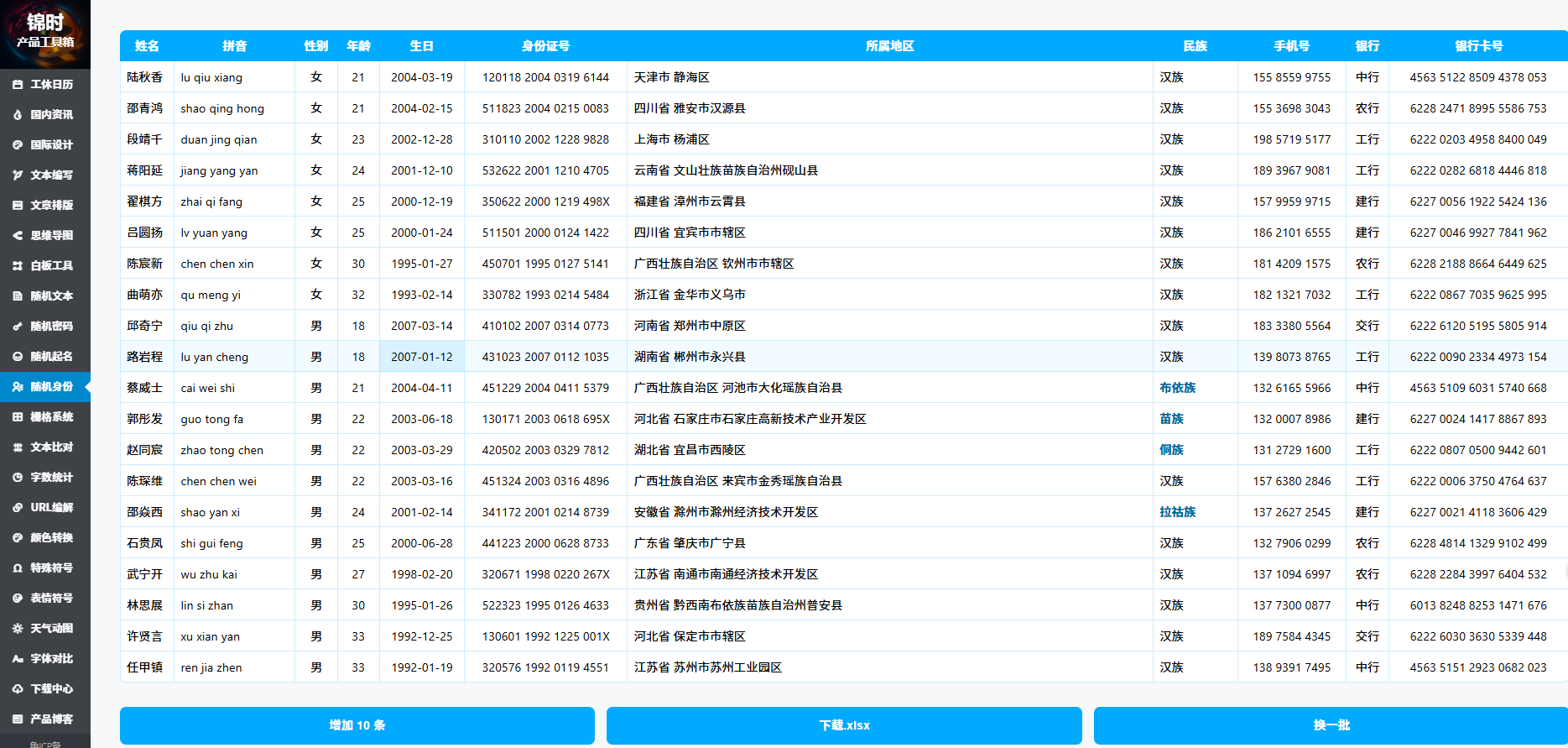Click the 苗族 ethnicity link
Viewport: 1568px width, 748px height.
click(x=1172, y=419)
